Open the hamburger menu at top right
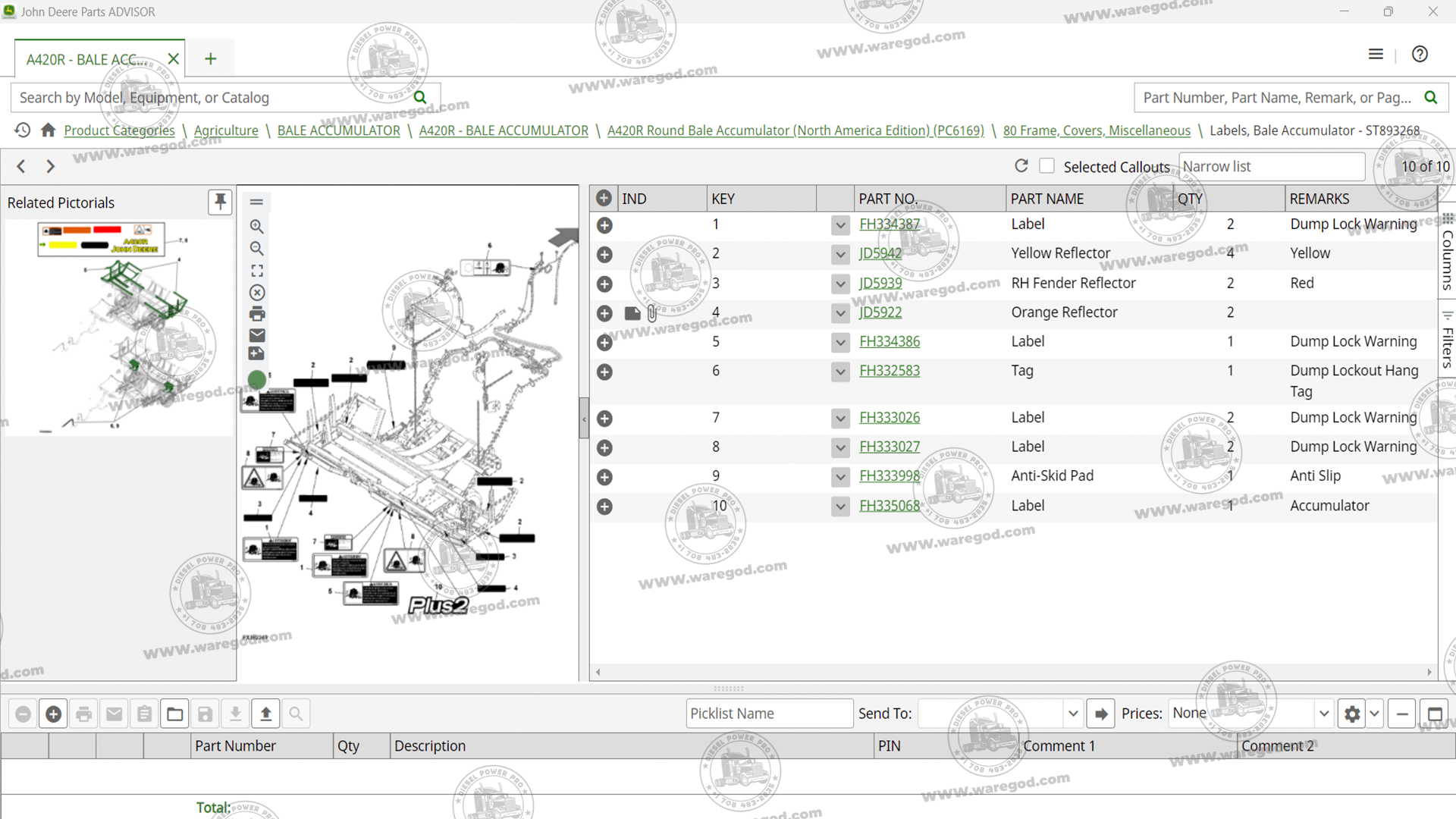1456x819 pixels. pos(1376,54)
